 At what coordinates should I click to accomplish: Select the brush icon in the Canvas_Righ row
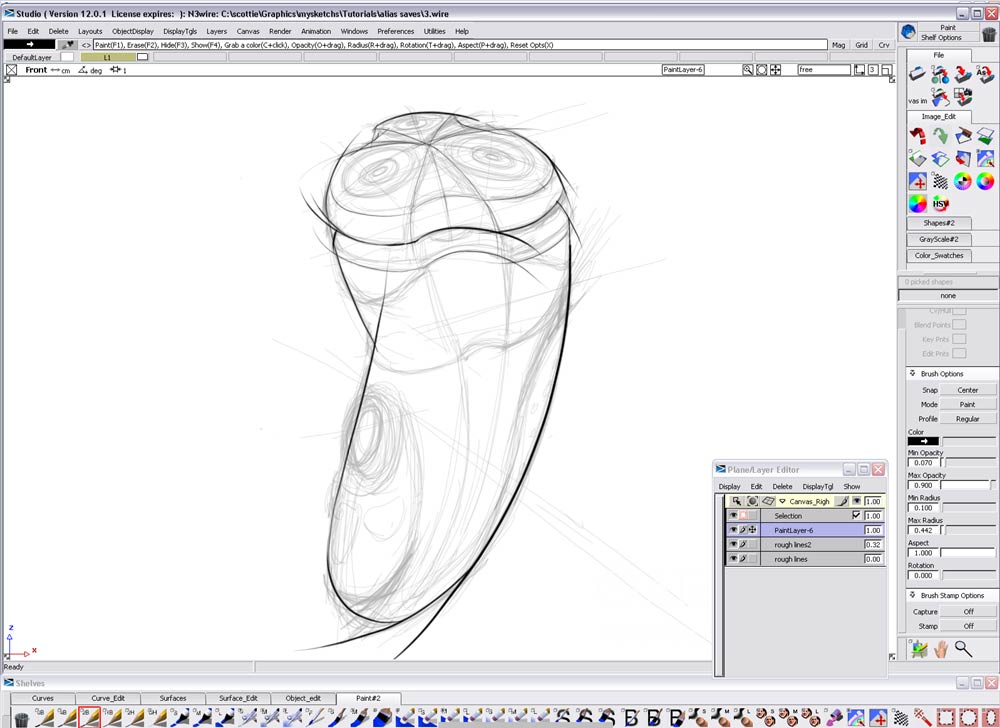842,502
